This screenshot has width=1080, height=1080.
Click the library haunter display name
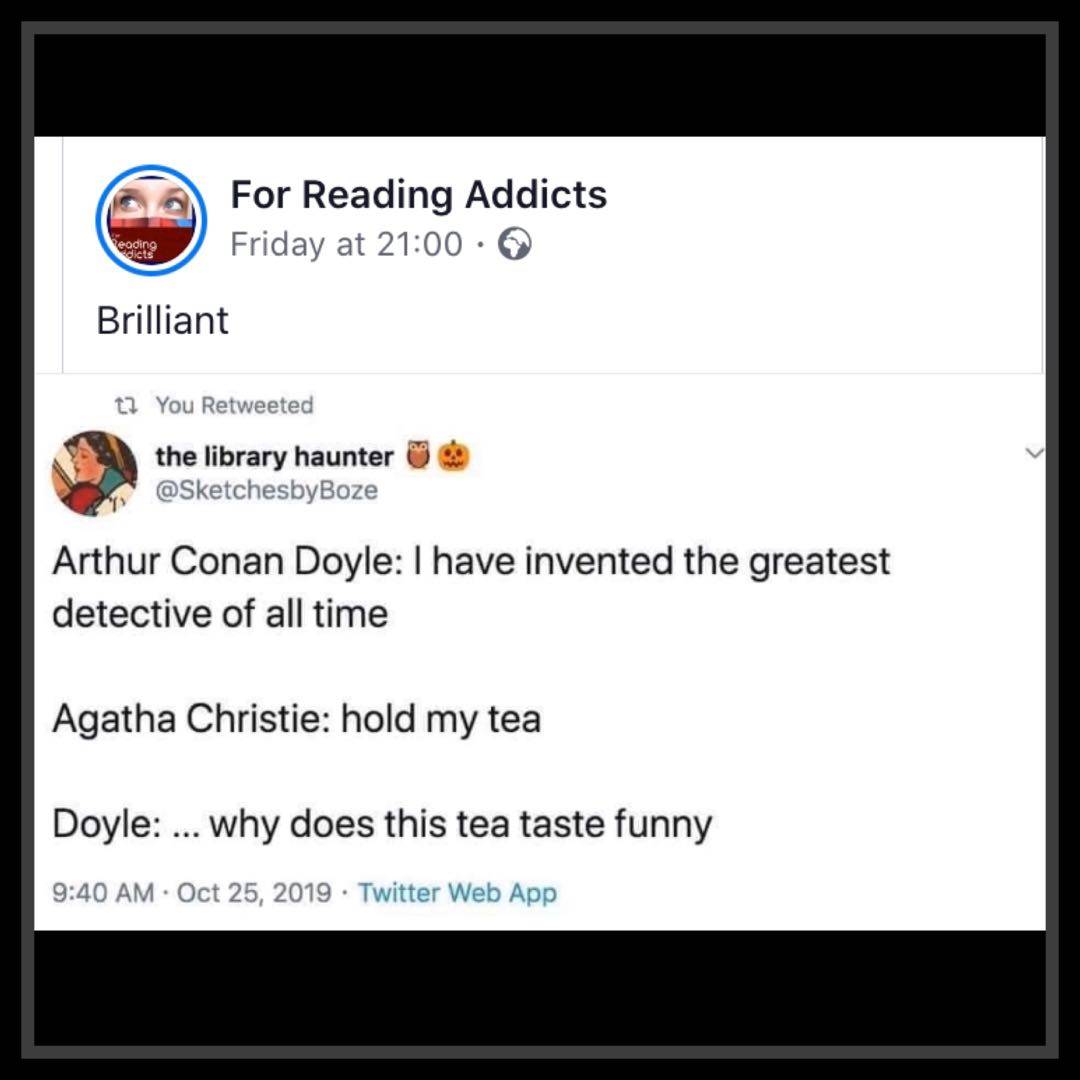click(274, 457)
